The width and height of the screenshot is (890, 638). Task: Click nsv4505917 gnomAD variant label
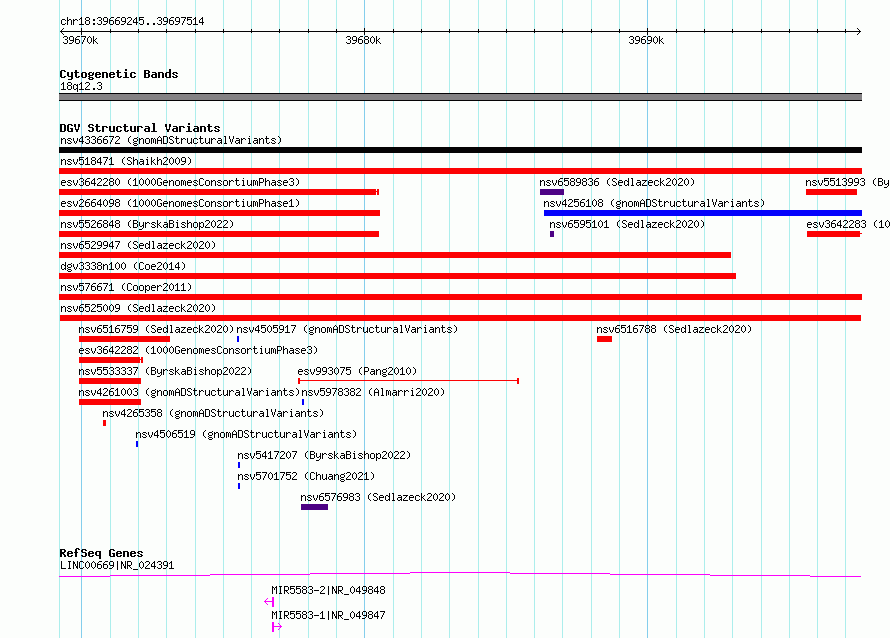(347, 329)
